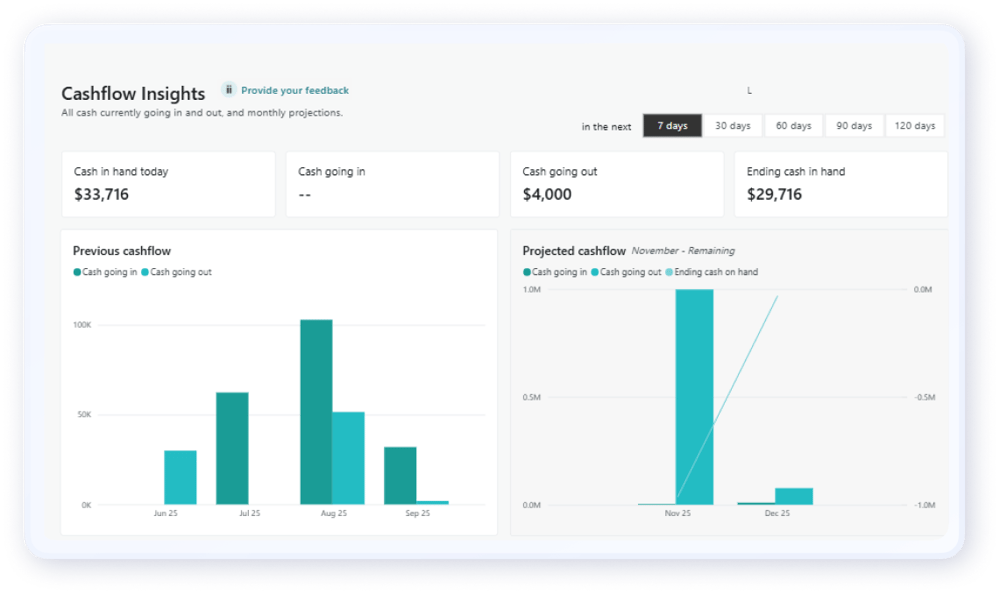Select the 7 days period

[x=673, y=125]
